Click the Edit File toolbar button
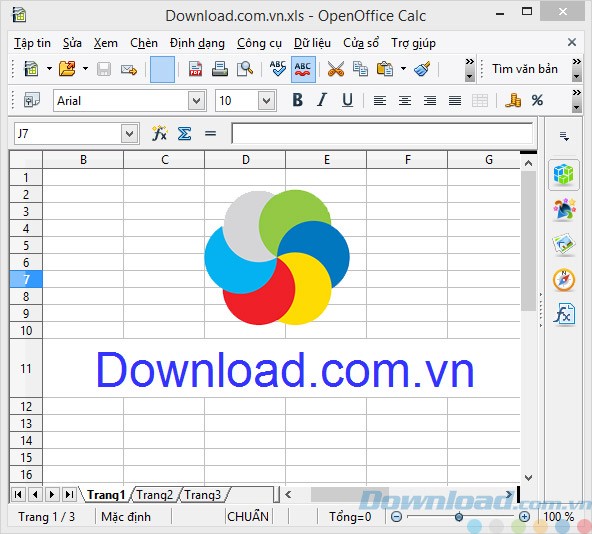Screen dimensions: 592x534 (x=162, y=69)
